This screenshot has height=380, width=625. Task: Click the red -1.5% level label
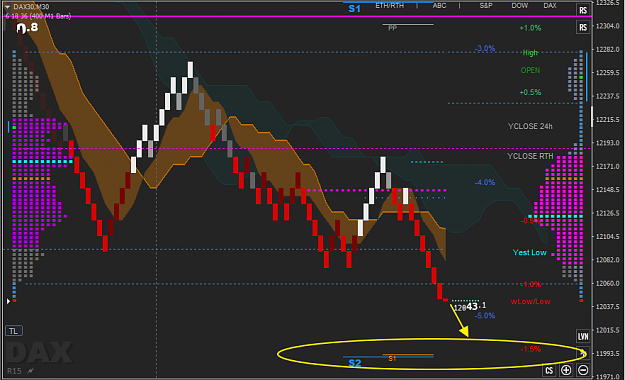[x=531, y=349]
